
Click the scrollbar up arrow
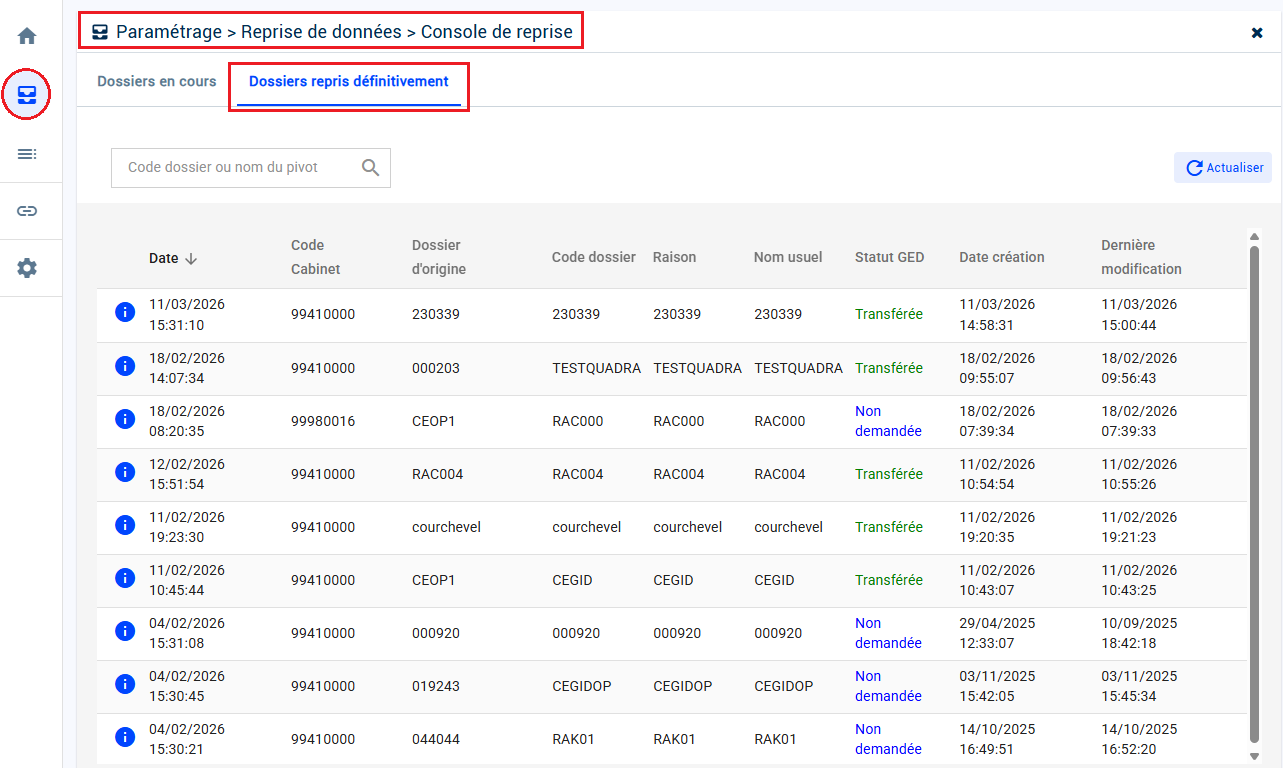tap(1254, 237)
